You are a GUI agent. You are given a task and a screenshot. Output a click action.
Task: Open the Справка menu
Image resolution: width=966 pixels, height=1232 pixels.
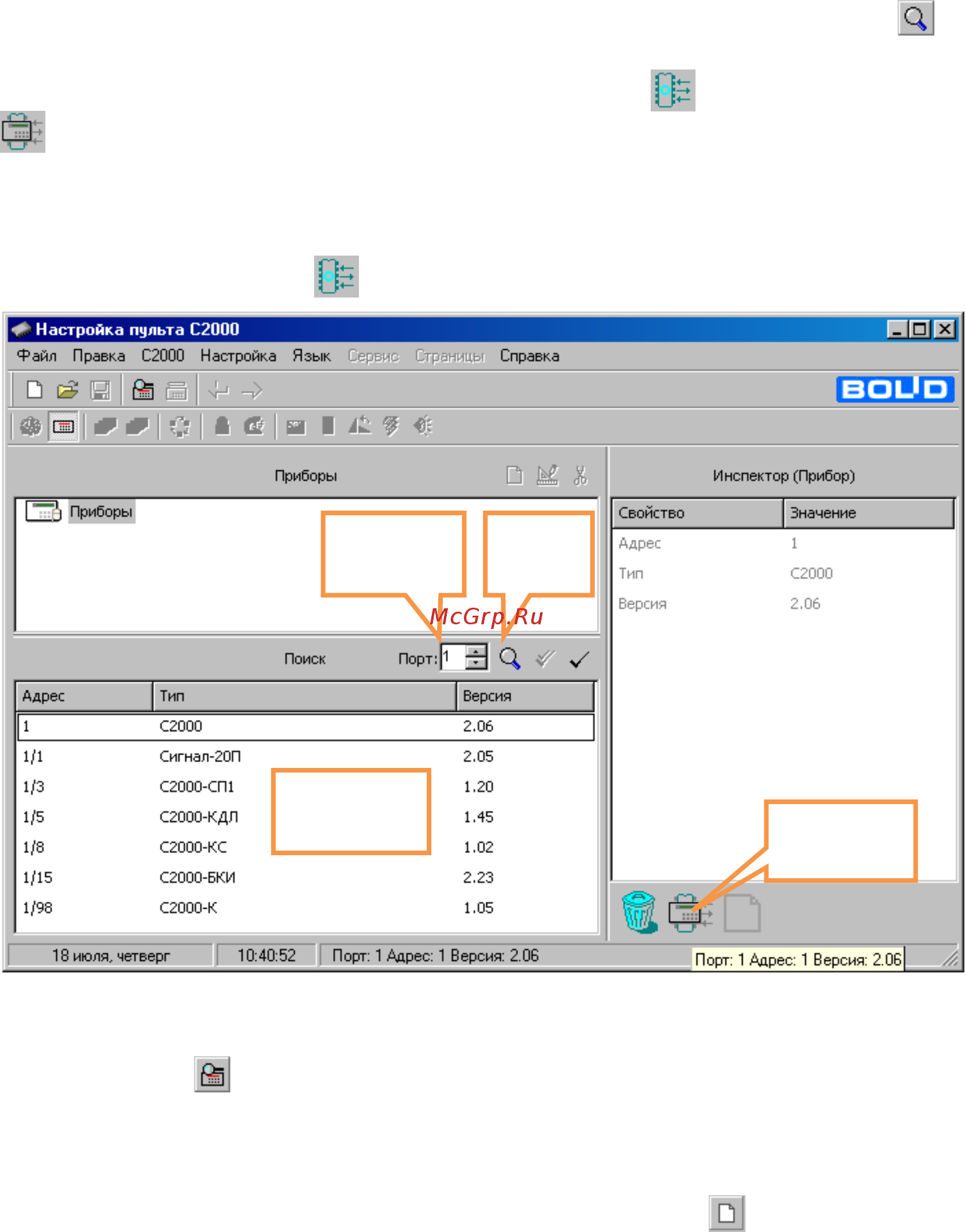point(530,356)
